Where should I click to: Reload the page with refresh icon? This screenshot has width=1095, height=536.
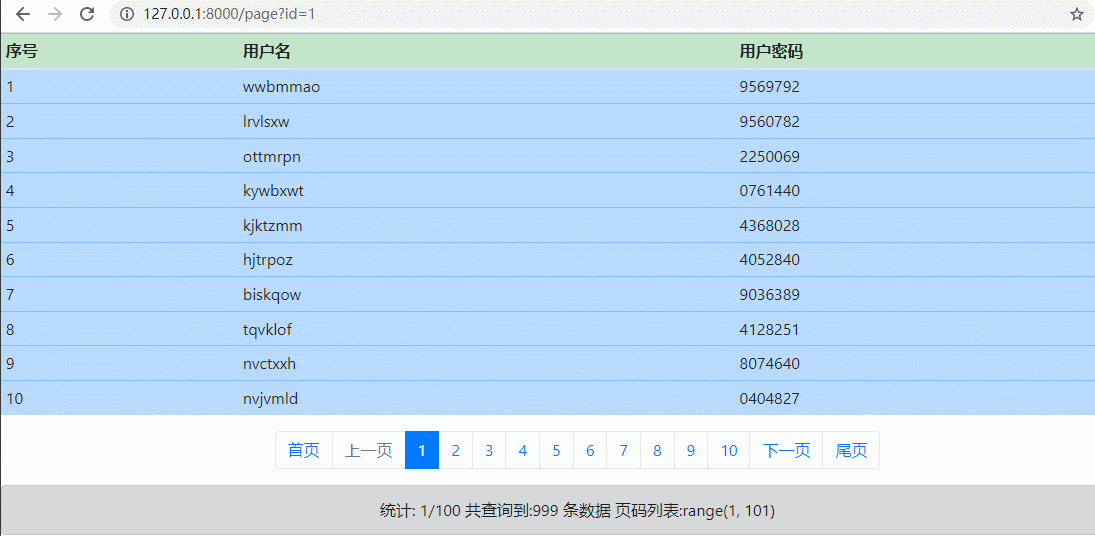(87, 14)
